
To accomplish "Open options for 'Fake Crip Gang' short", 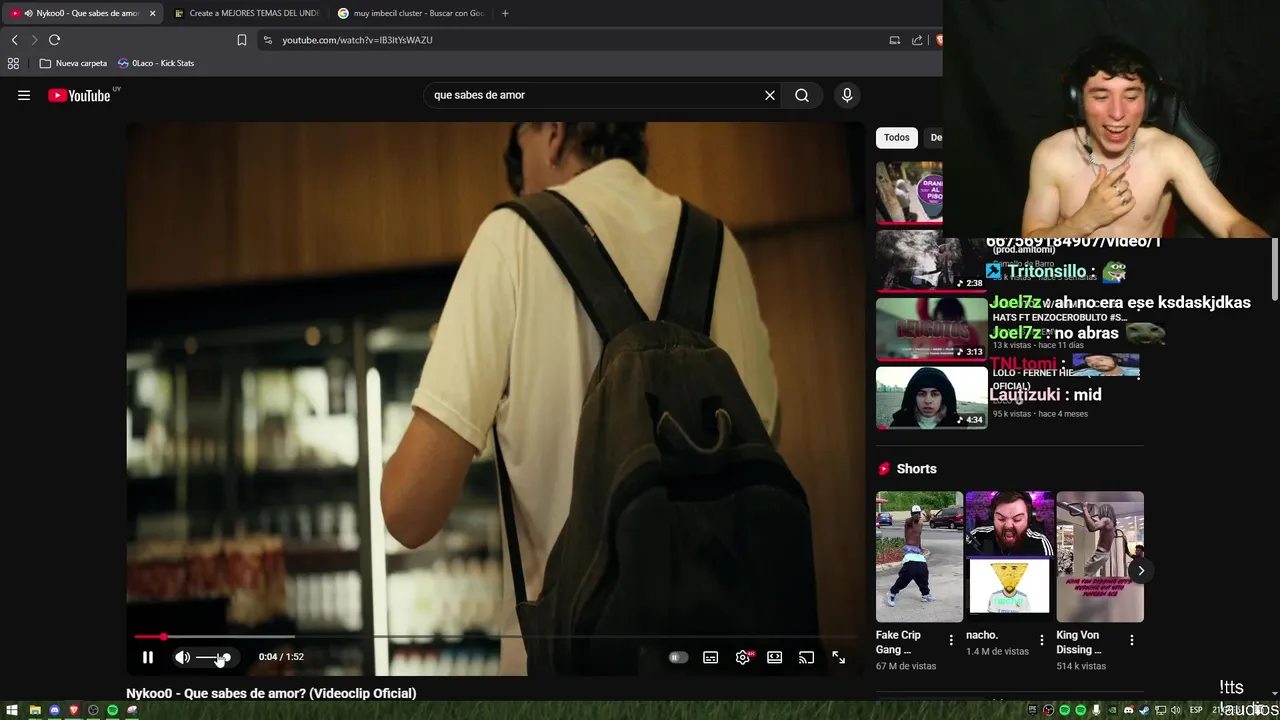I will (951, 640).
